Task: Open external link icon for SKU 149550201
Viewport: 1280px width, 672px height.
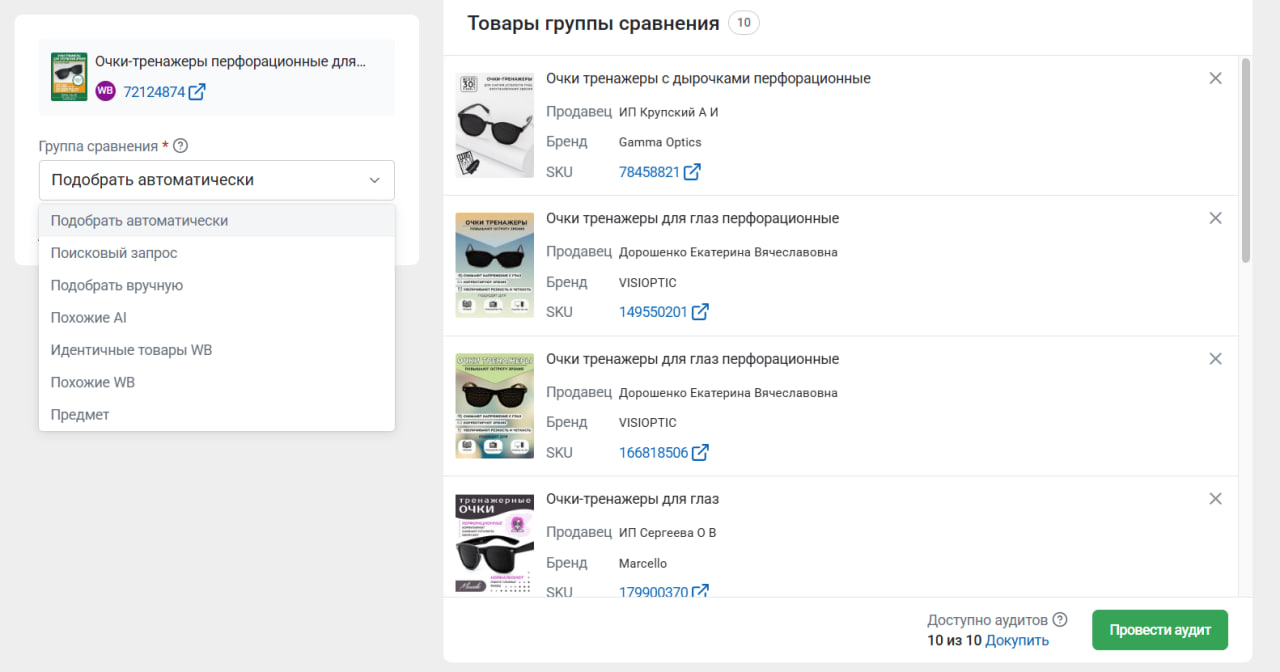Action: coord(700,312)
